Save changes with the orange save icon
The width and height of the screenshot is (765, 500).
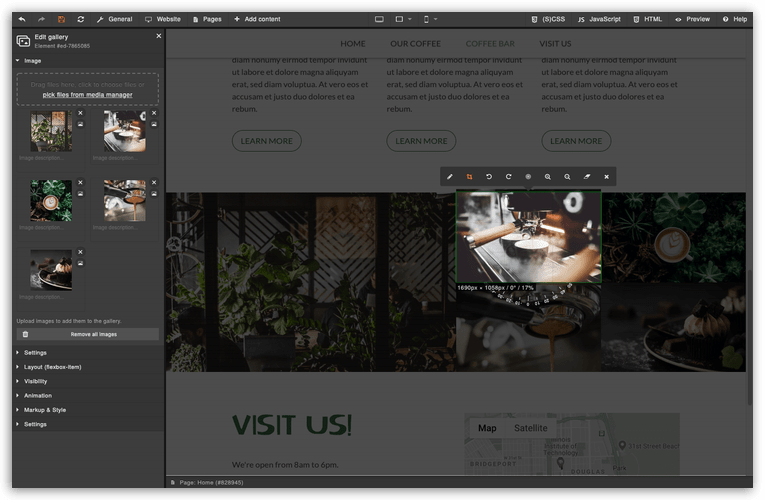[x=61, y=19]
